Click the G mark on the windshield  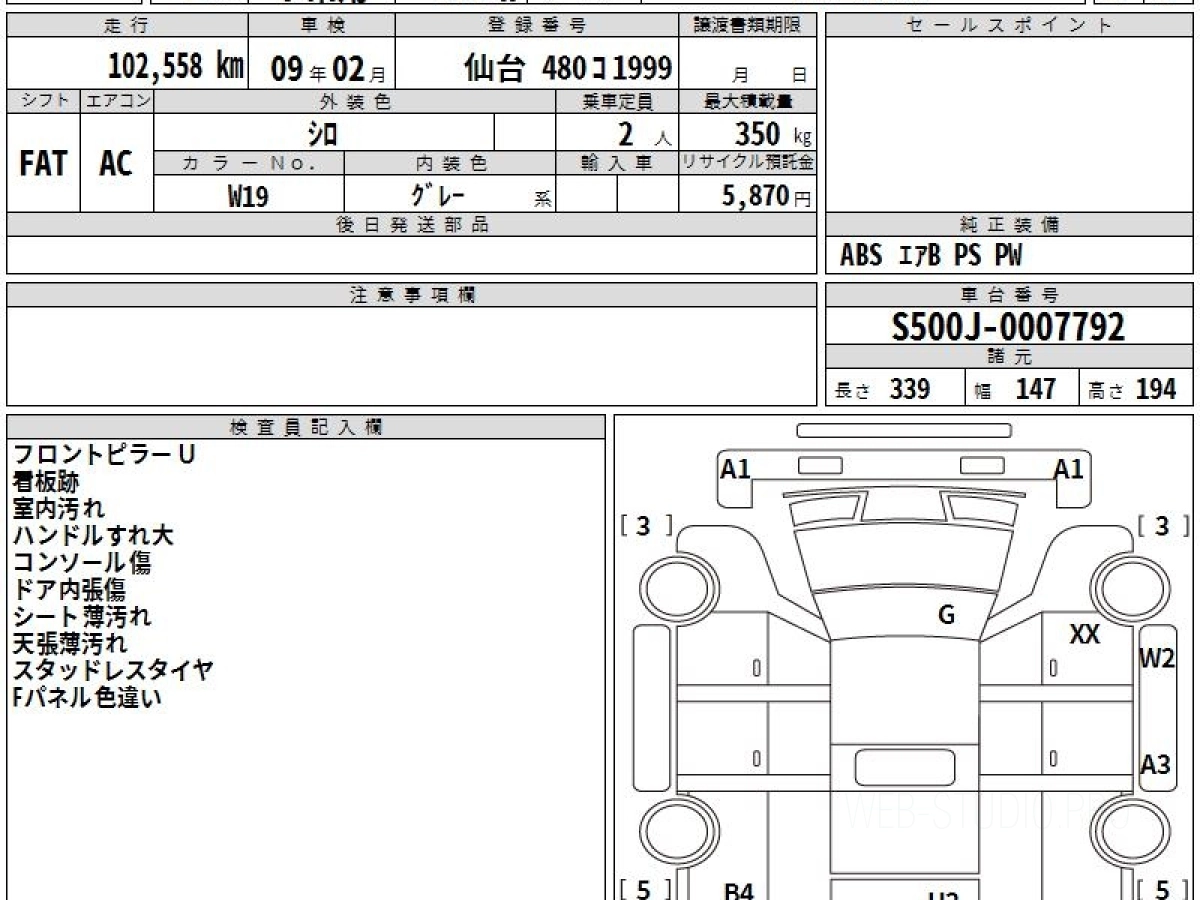[946, 615]
